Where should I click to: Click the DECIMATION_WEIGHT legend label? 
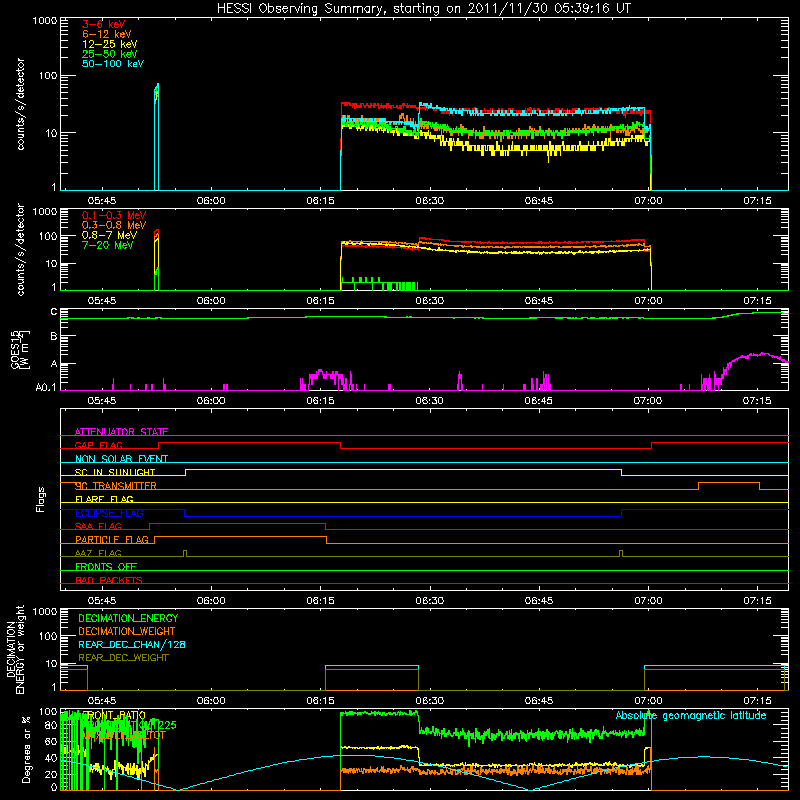127,632
